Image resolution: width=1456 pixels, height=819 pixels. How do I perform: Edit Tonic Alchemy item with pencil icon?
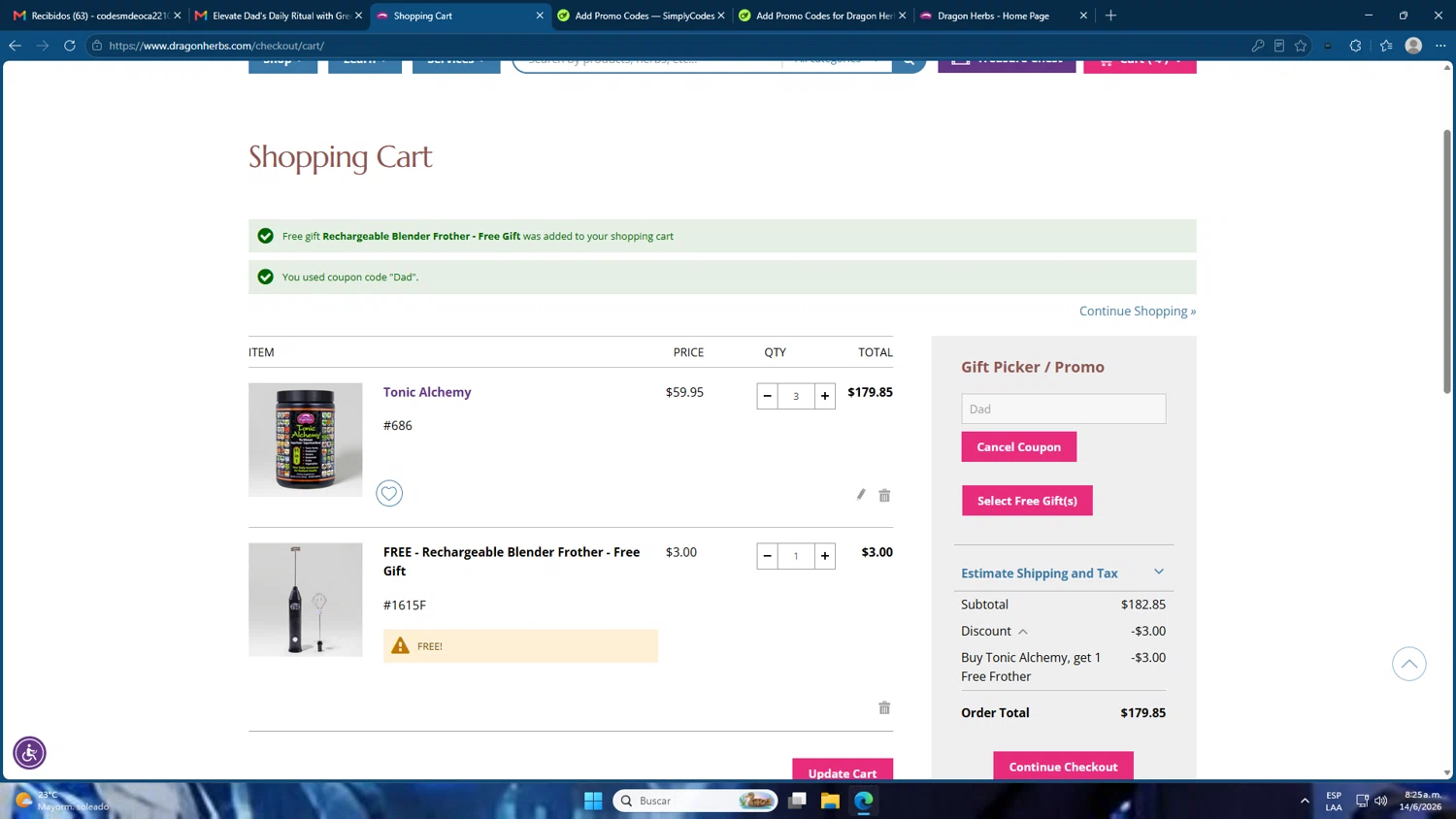(x=861, y=495)
